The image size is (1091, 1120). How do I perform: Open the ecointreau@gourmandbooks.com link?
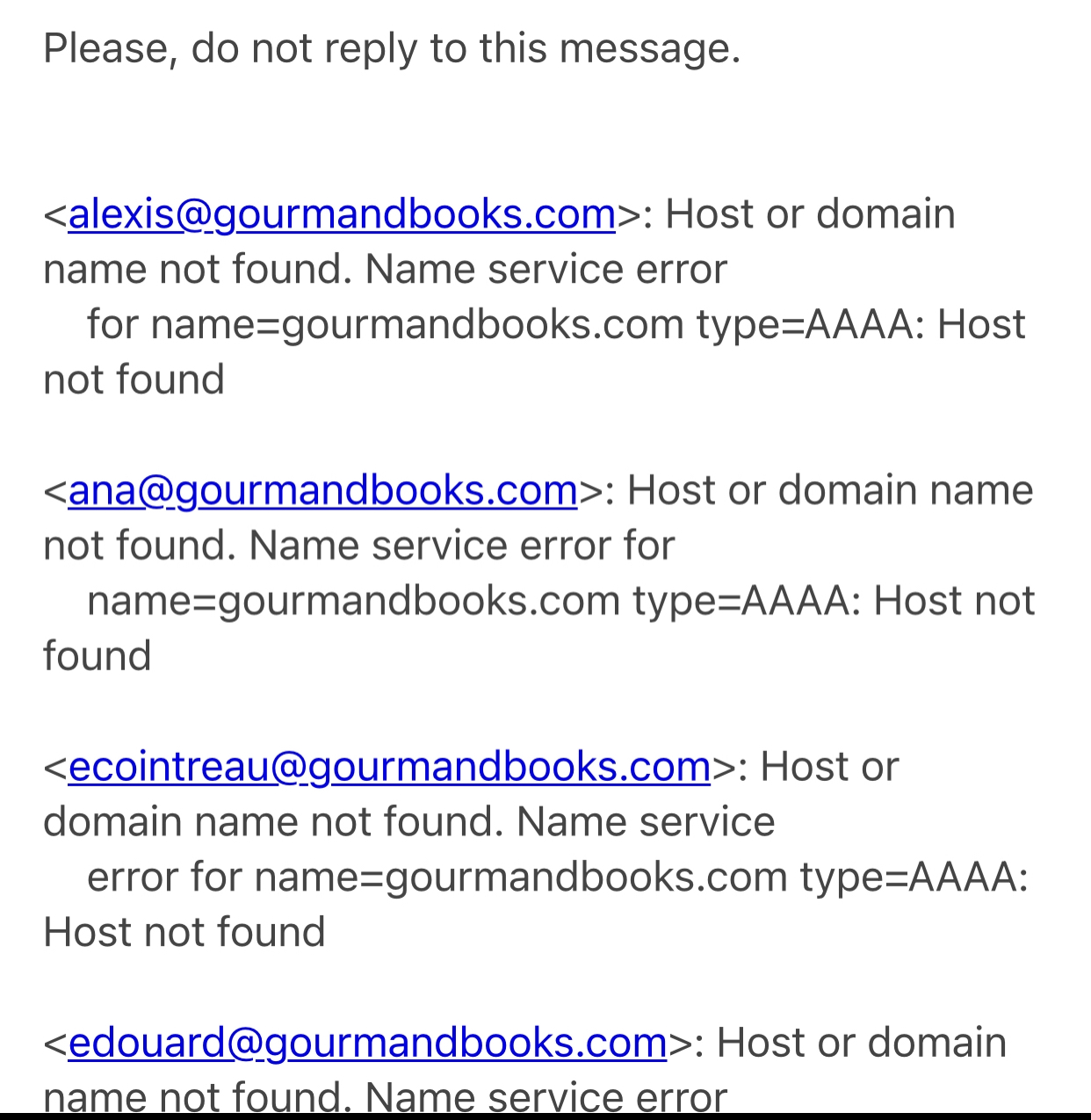click(x=389, y=768)
